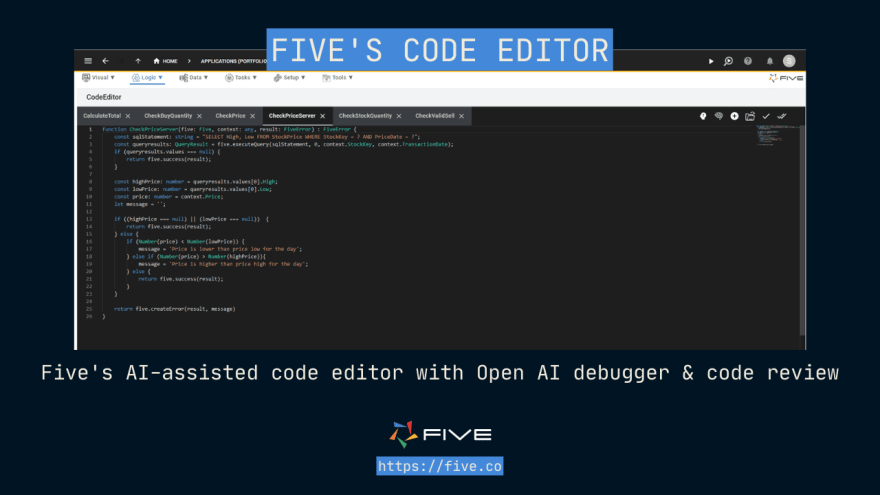Save all with the double checkmark icon
880x495 pixels.
point(782,116)
